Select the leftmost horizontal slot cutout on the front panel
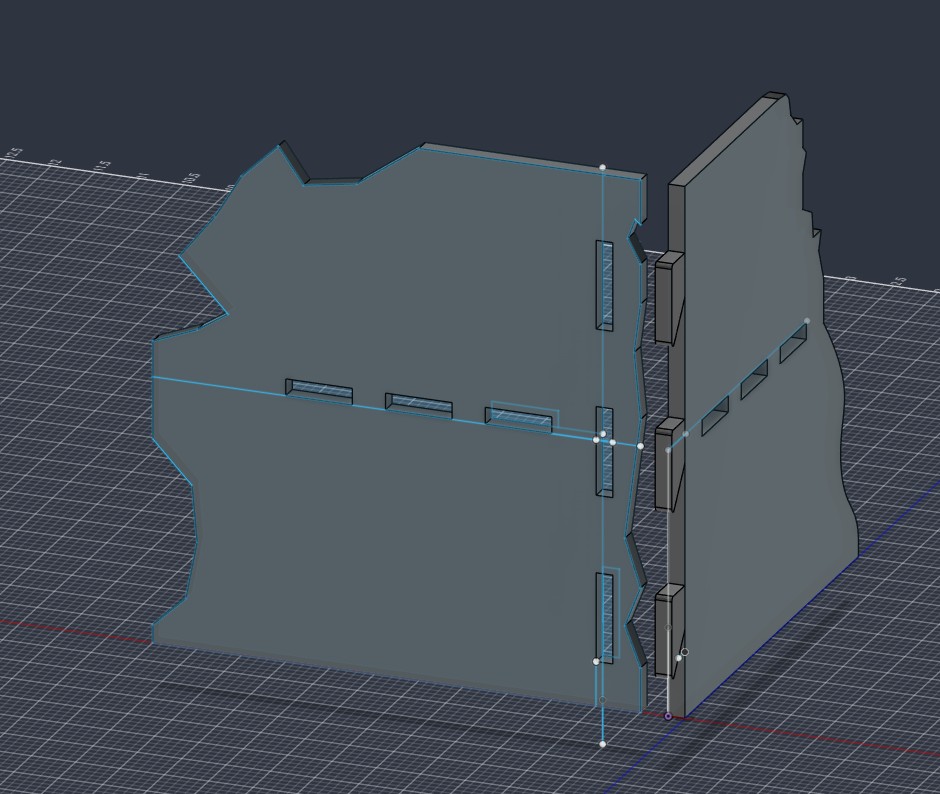 tap(319, 392)
